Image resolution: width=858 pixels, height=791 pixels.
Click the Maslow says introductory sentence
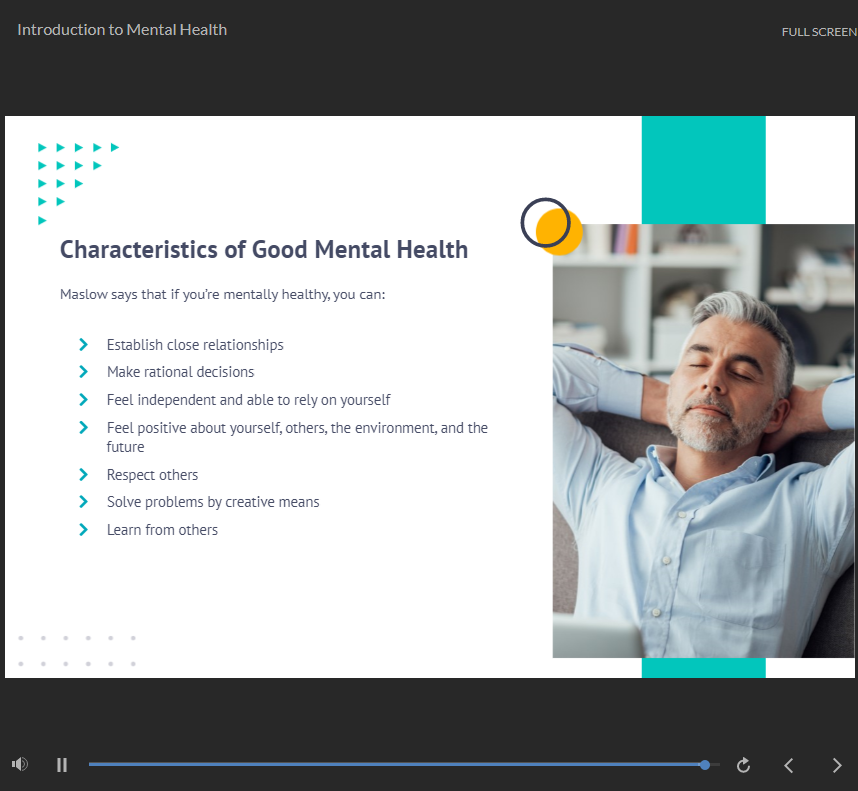[222, 295]
